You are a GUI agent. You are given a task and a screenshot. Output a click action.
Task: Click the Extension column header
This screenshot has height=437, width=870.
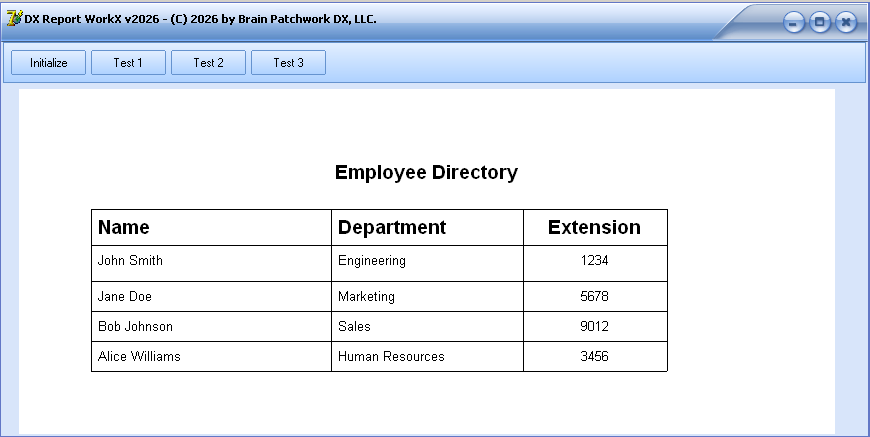tap(594, 227)
